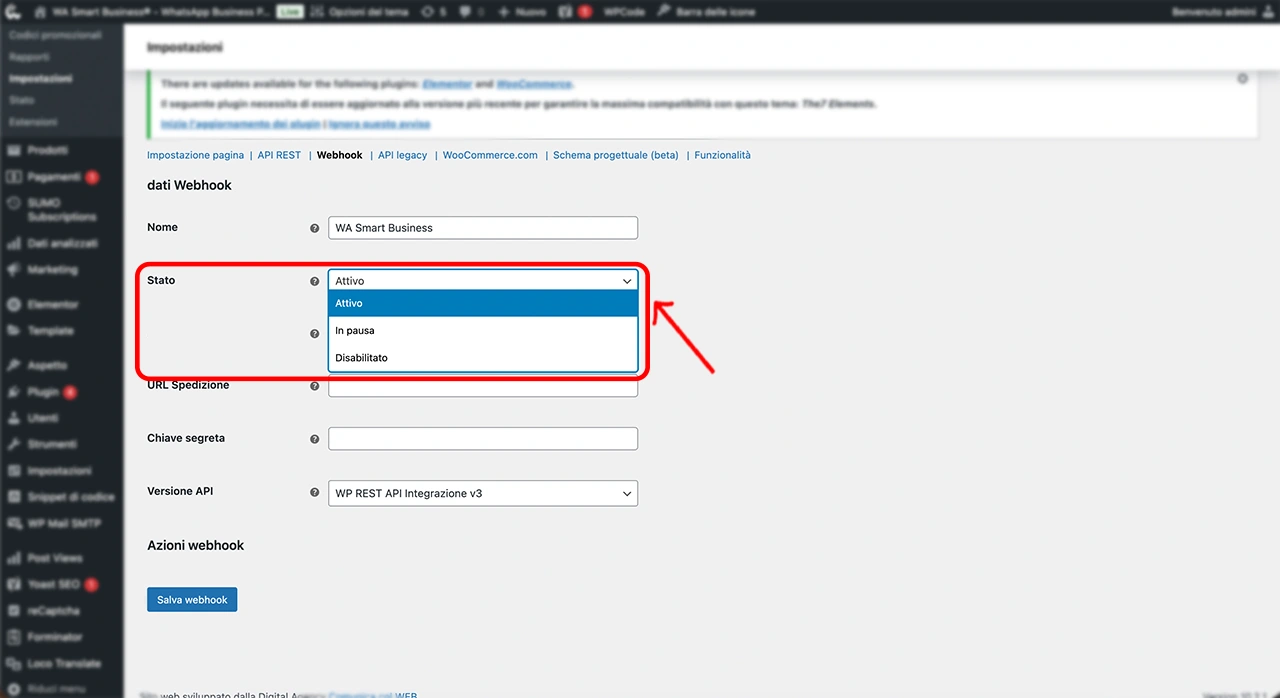Choose Disabilitato from the Stato list
Screen dimensions: 1280x698
pyautogui.click(x=482, y=357)
